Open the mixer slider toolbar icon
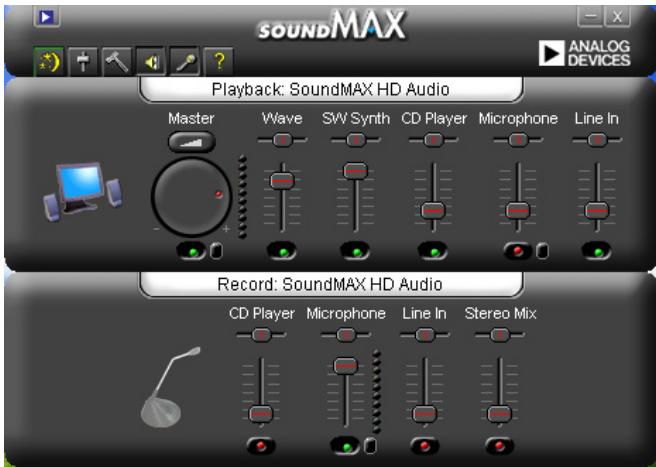Image resolution: width=656 pixels, height=467 pixels. tap(83, 62)
